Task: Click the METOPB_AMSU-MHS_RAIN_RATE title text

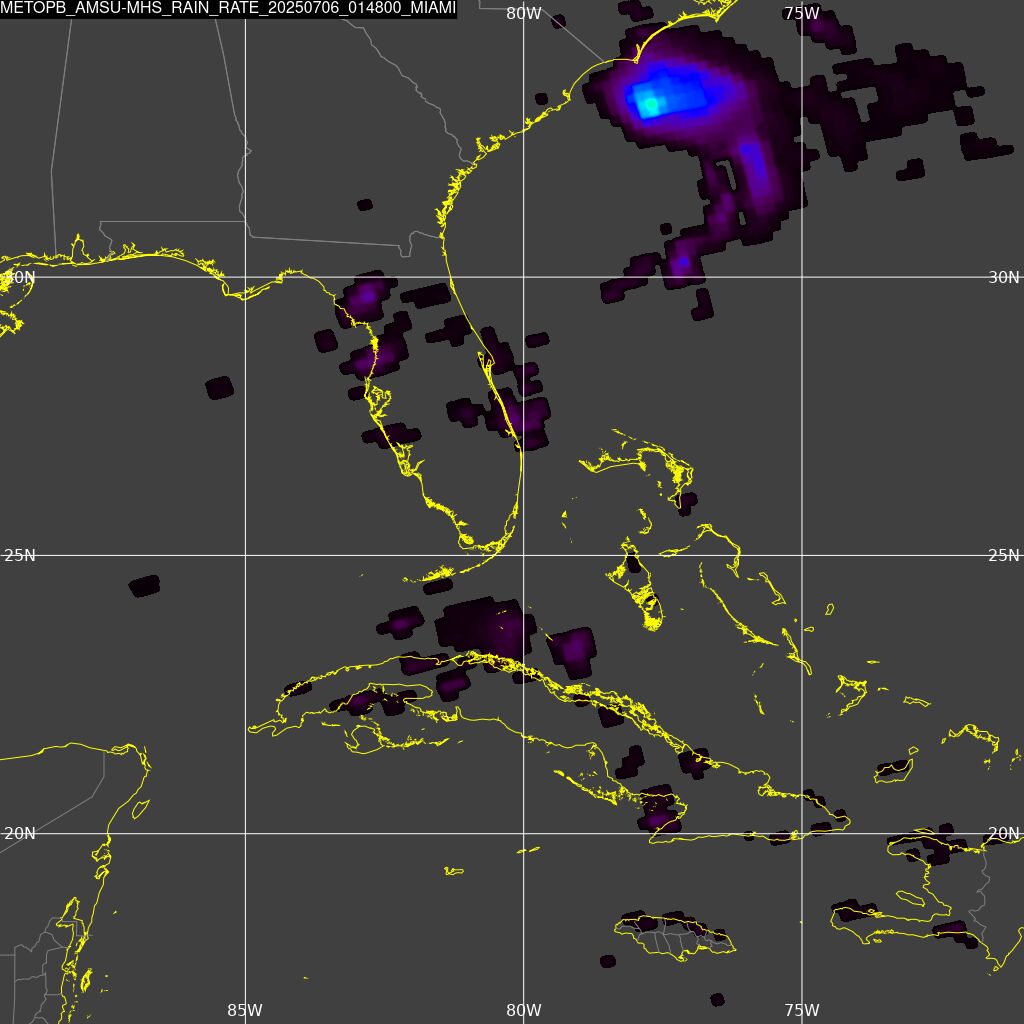Action: [x=228, y=8]
